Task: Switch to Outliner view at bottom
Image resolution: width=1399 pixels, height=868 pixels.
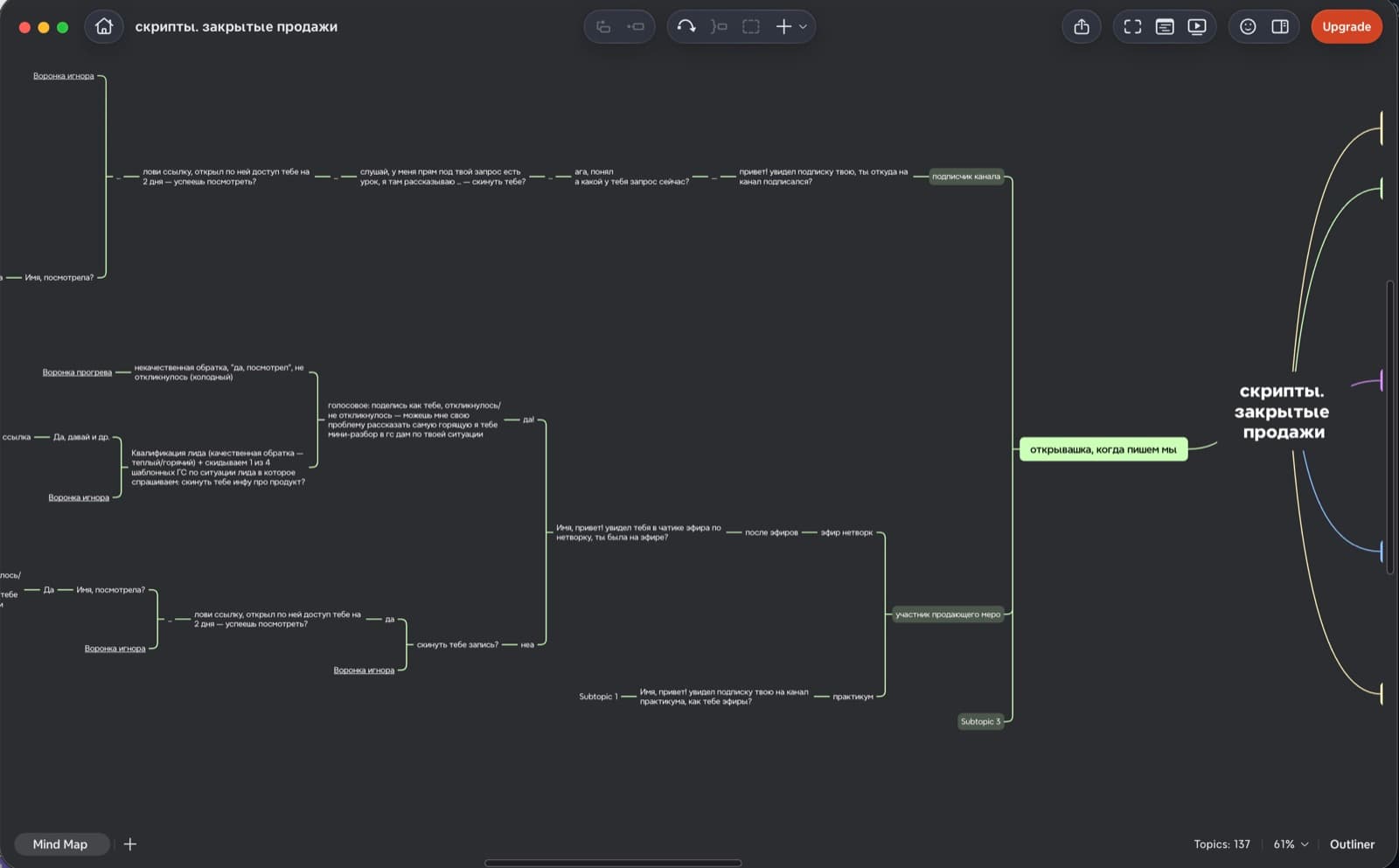Action: 1352,844
